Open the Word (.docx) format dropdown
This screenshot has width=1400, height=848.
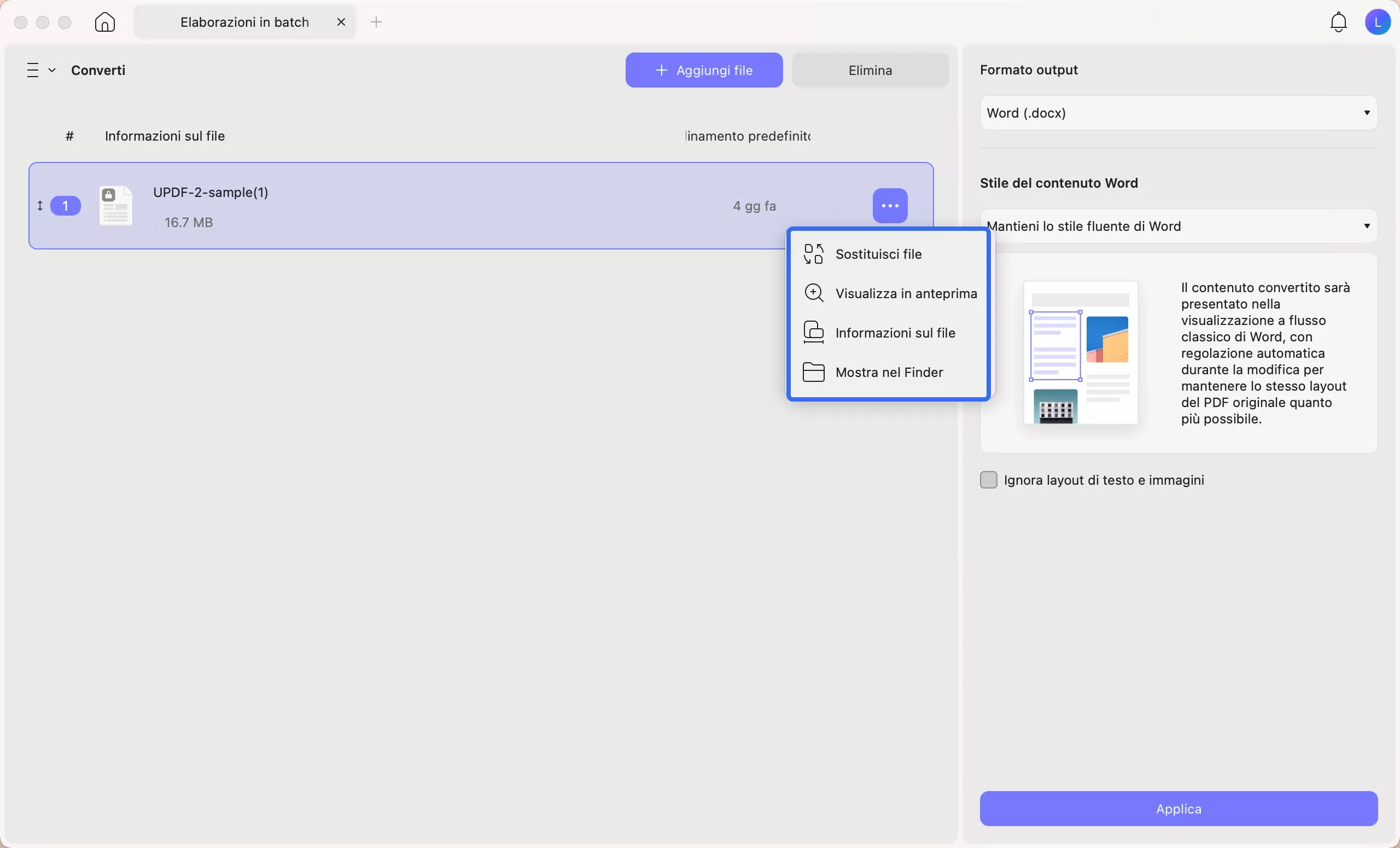(1178, 113)
